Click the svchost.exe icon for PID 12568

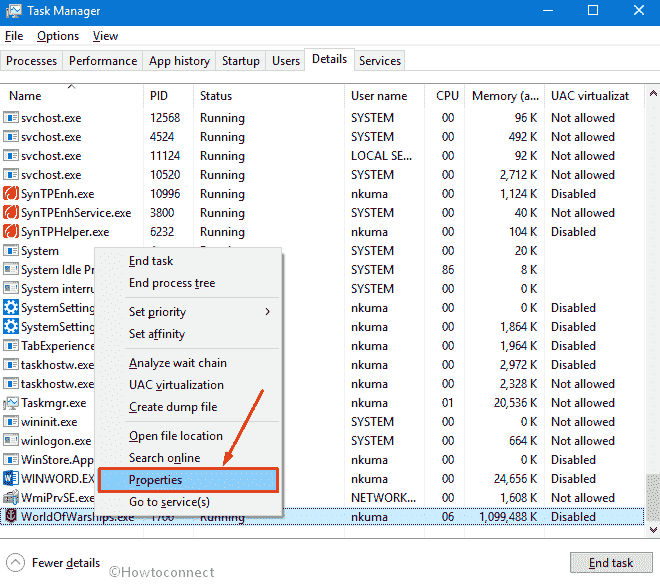pyautogui.click(x=11, y=117)
